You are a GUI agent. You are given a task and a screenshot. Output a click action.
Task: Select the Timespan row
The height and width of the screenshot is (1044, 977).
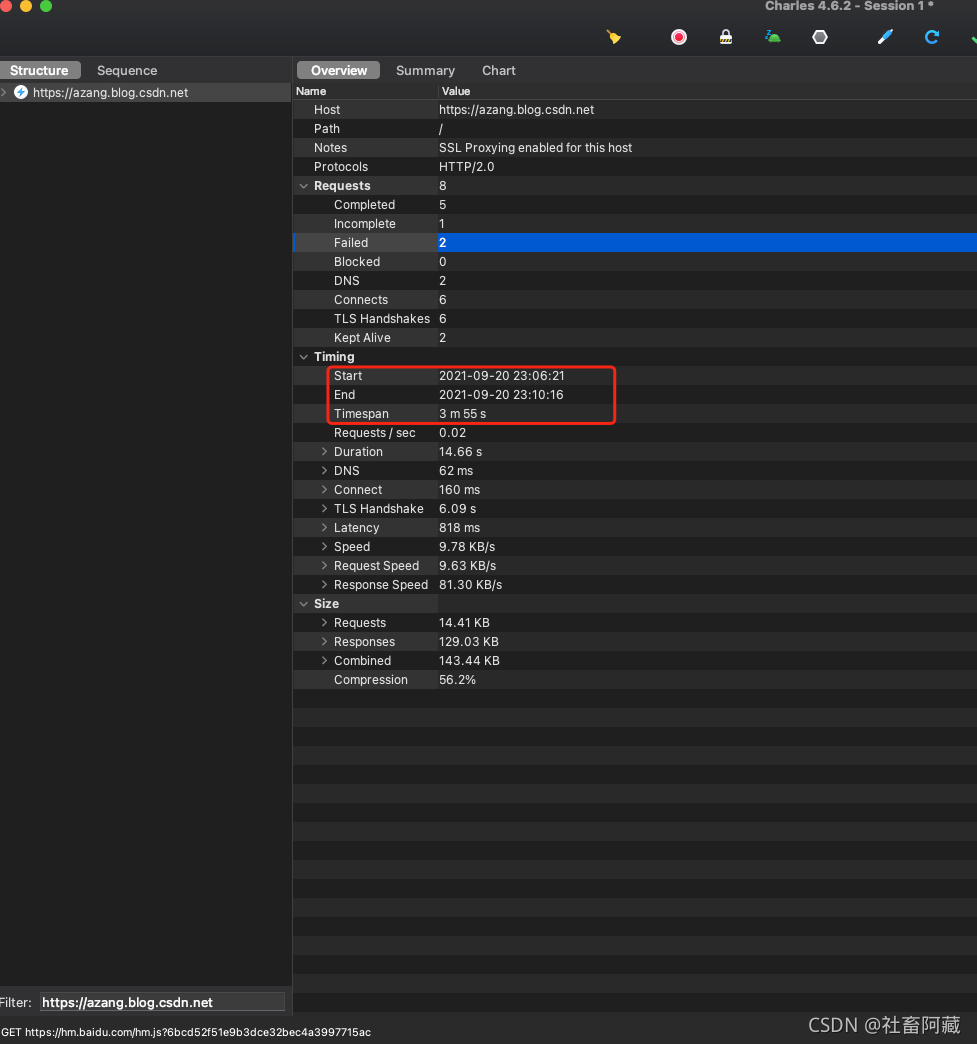point(635,413)
